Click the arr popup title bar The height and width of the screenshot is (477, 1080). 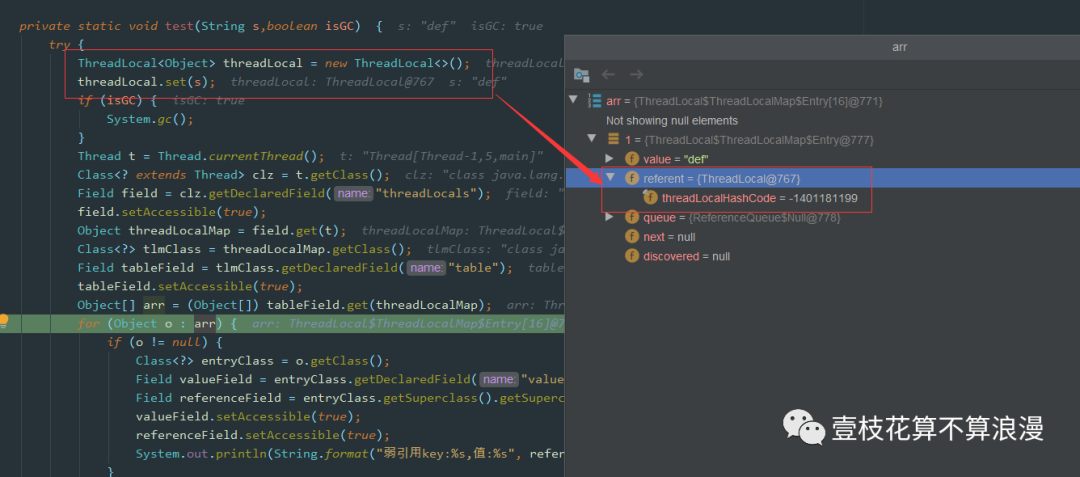(822, 47)
